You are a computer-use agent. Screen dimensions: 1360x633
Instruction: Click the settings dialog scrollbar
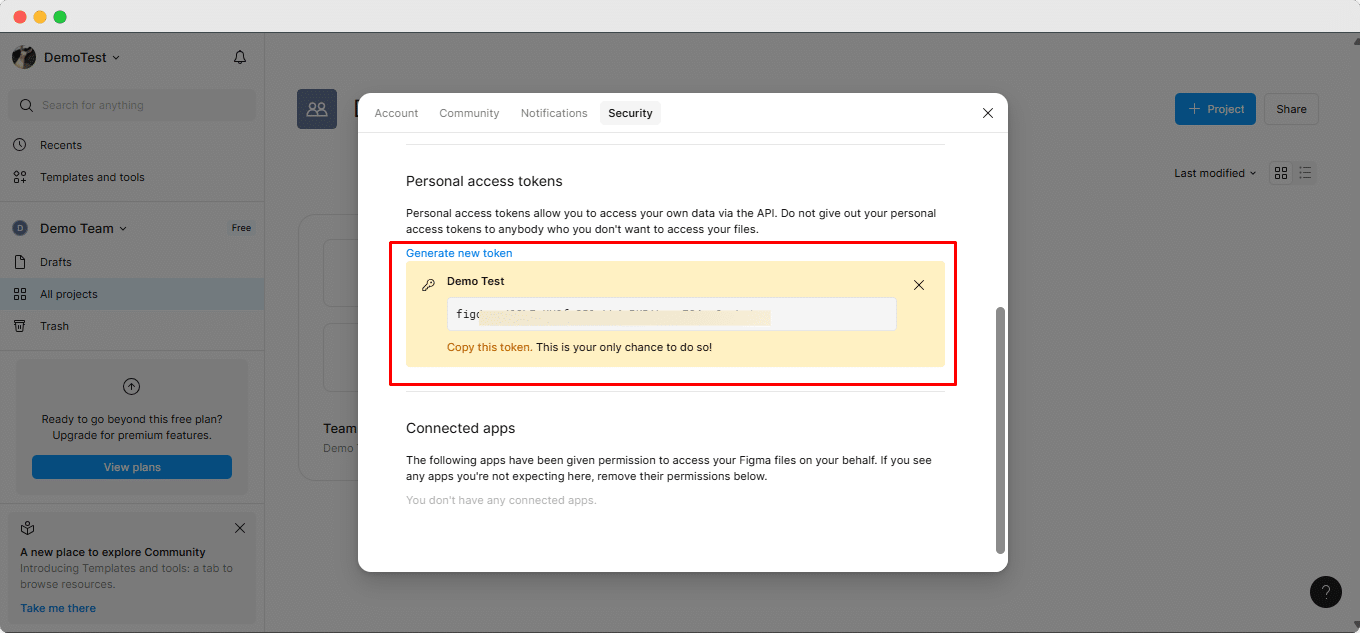click(x=1000, y=430)
